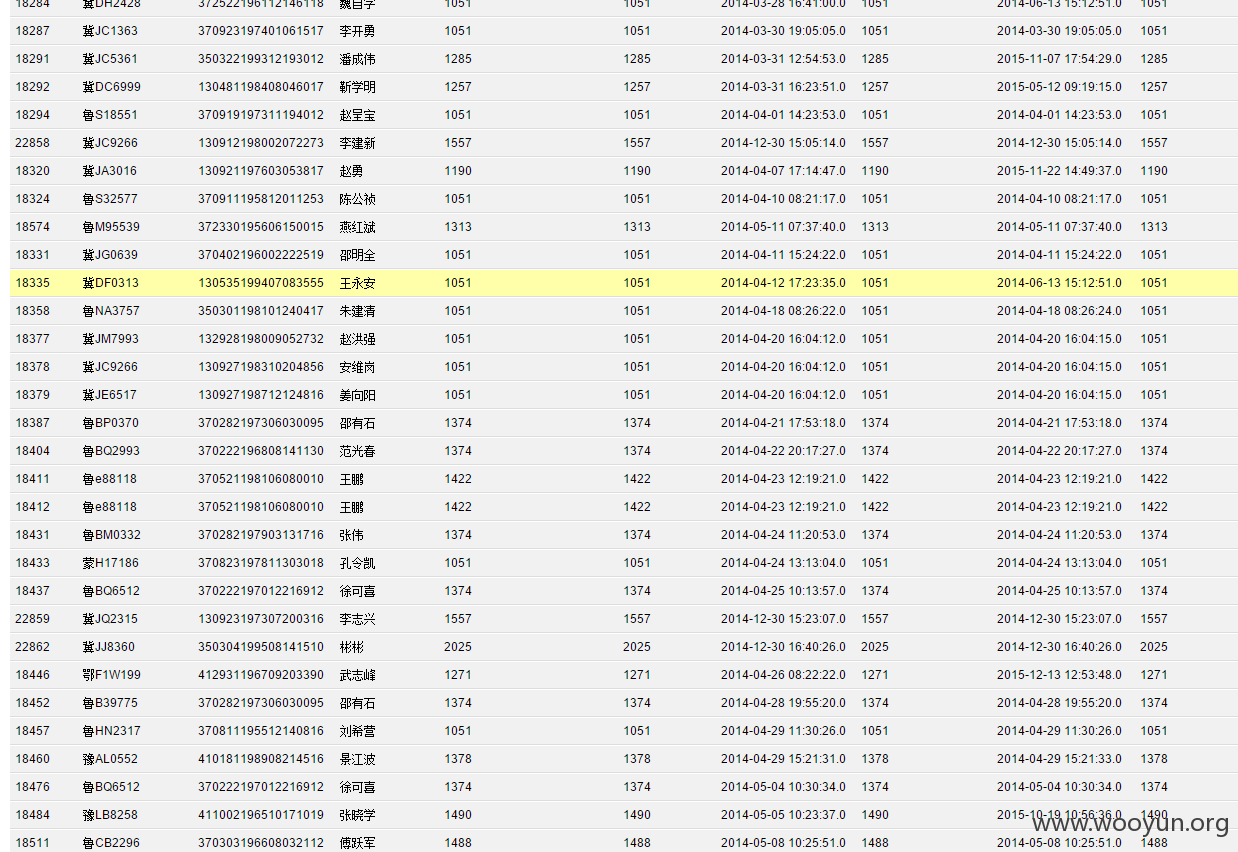Select row ID 18574
The height and width of the screenshot is (852, 1238).
point(32,227)
